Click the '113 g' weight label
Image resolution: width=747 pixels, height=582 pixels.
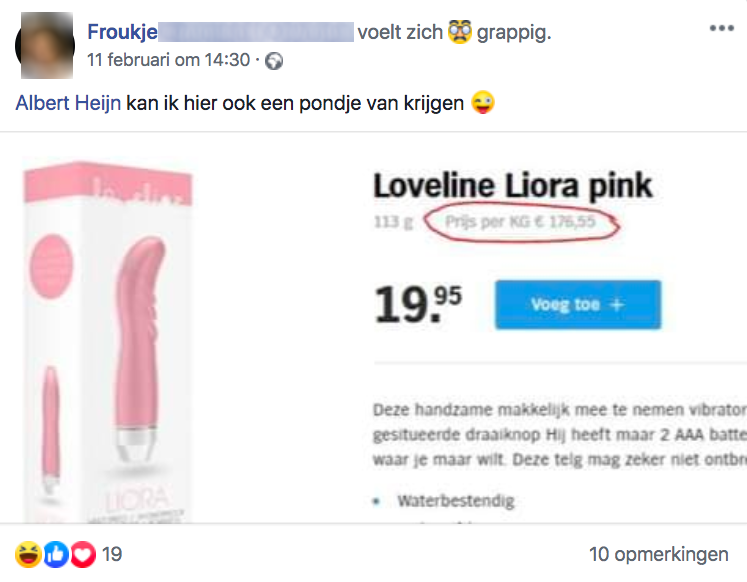pos(393,222)
